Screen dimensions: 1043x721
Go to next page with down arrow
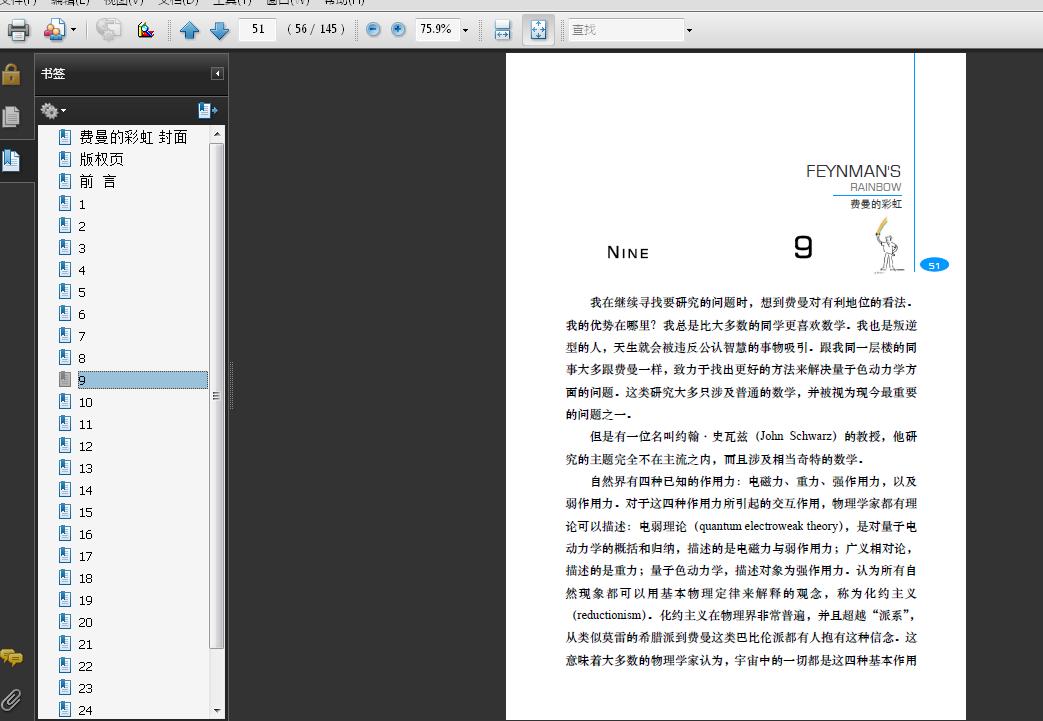point(220,30)
